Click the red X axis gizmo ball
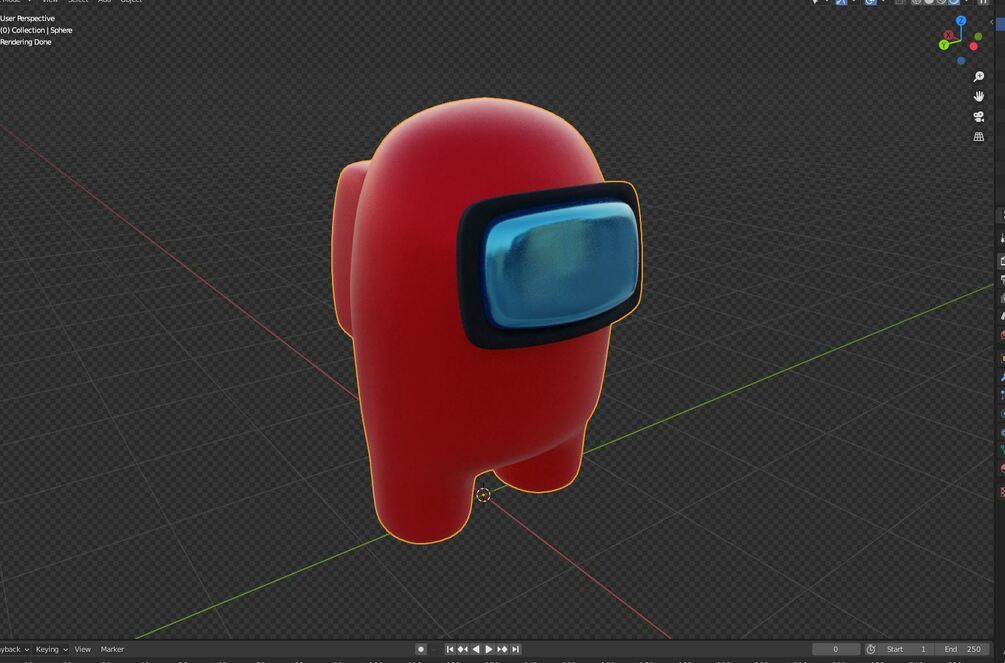 (949, 35)
